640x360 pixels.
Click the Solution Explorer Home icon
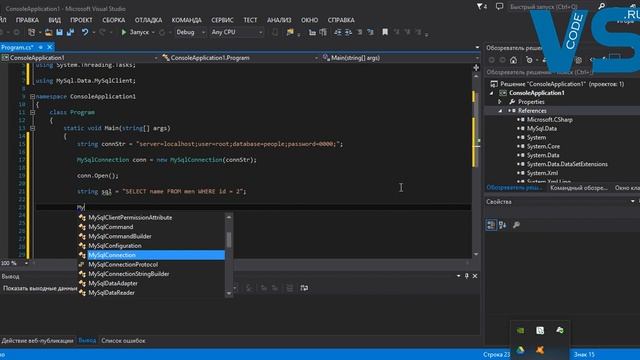click(x=513, y=60)
